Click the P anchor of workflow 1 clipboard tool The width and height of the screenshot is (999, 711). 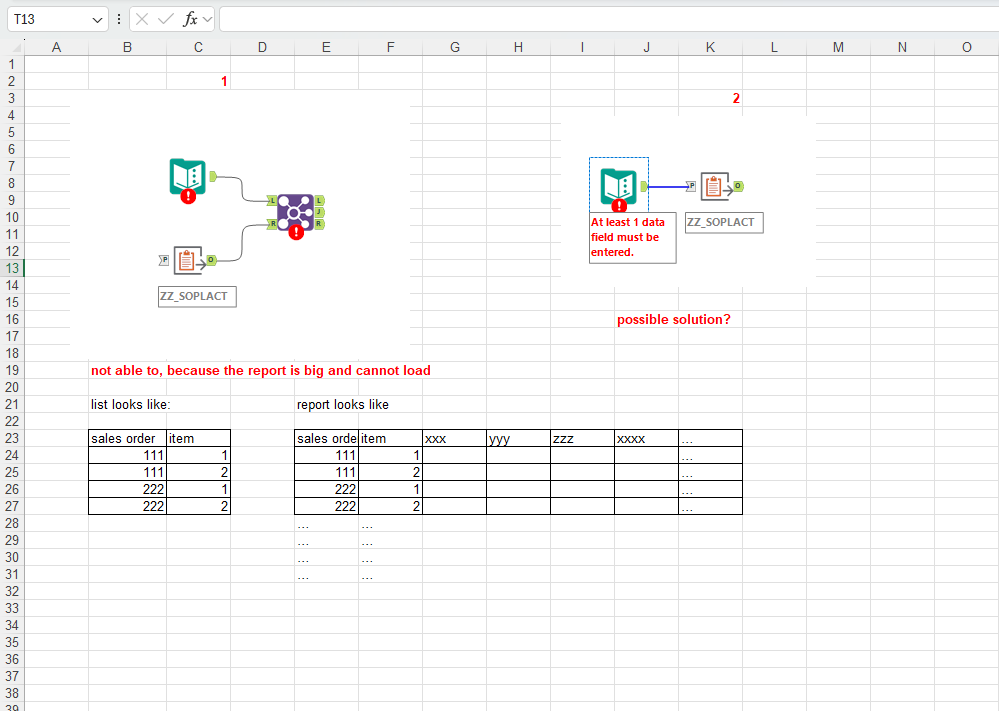point(164,260)
